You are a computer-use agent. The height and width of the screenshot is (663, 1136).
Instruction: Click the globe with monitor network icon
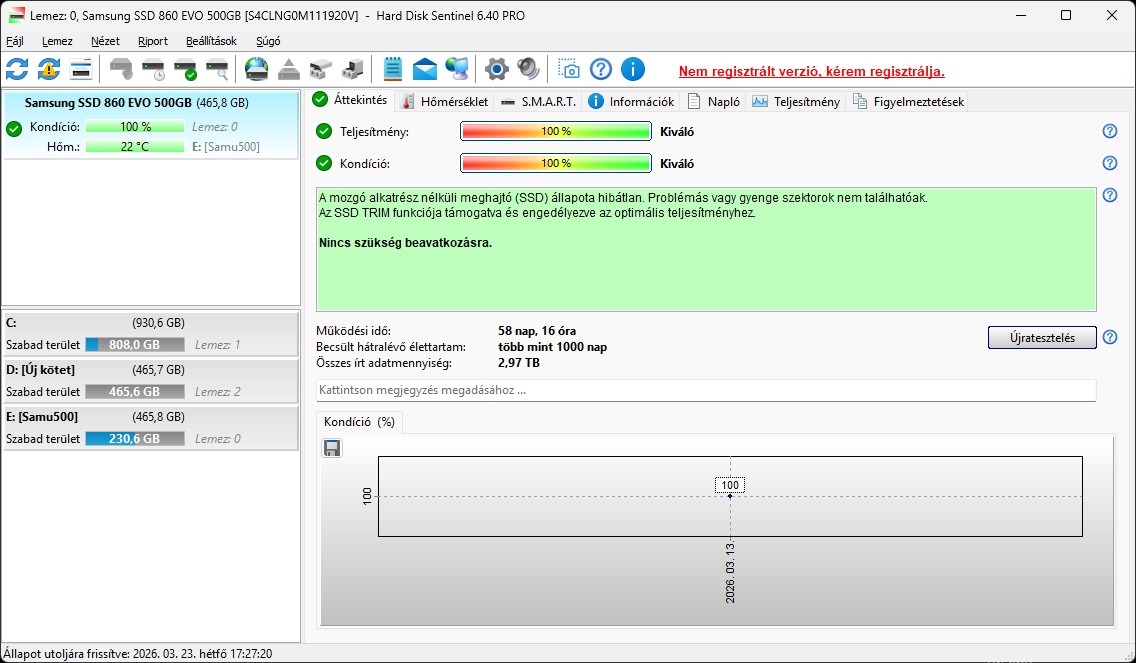point(456,70)
